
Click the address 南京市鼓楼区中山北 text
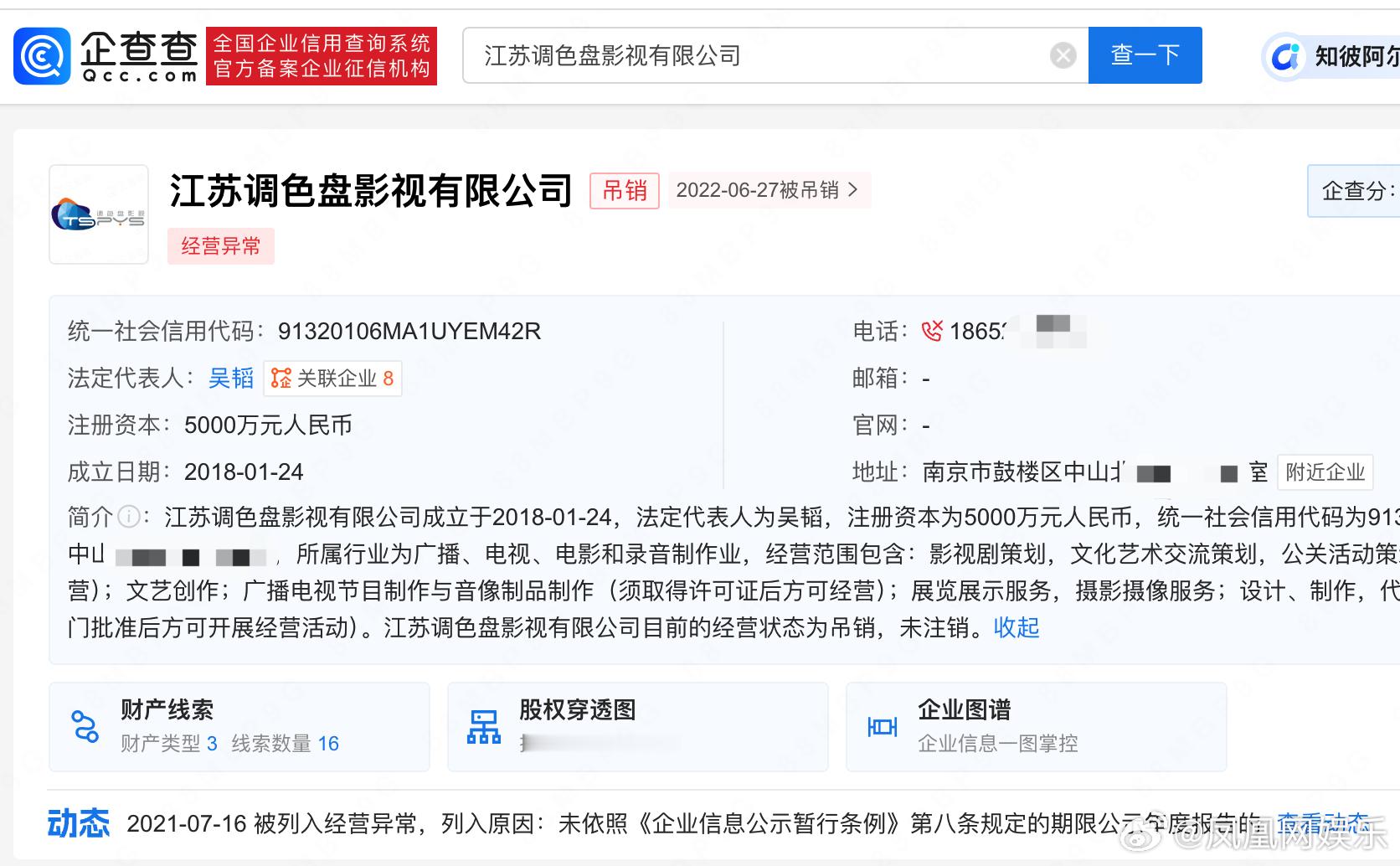click(x=1023, y=472)
